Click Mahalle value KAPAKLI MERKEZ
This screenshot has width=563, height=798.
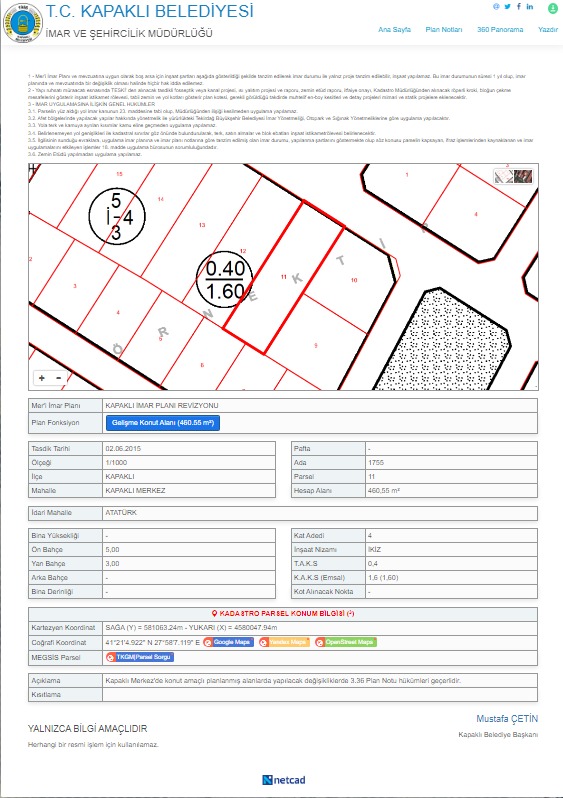coord(135,491)
